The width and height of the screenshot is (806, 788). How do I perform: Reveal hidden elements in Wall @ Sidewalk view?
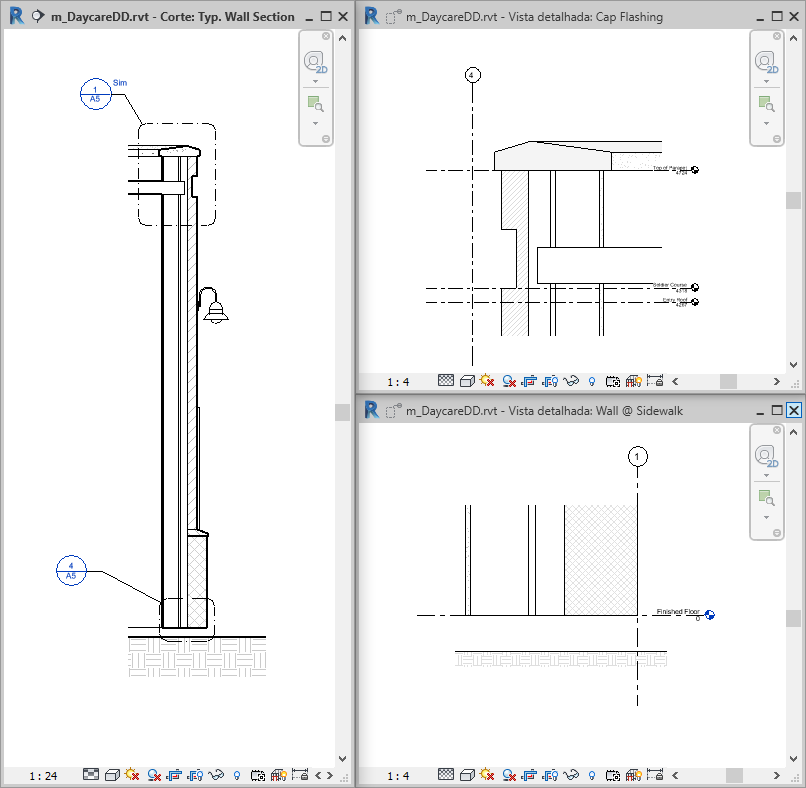(592, 775)
